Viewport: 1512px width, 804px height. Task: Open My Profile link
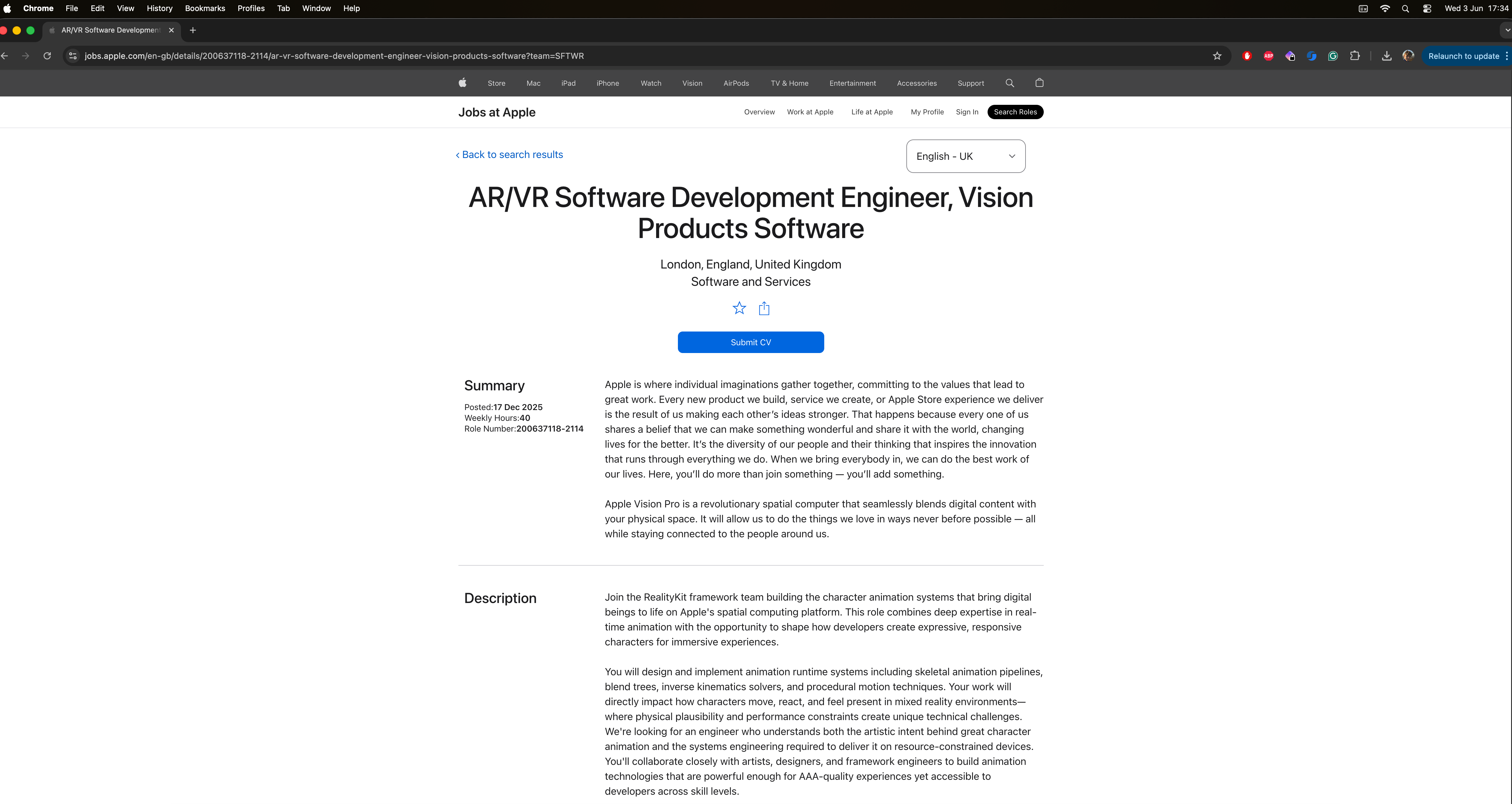[927, 112]
